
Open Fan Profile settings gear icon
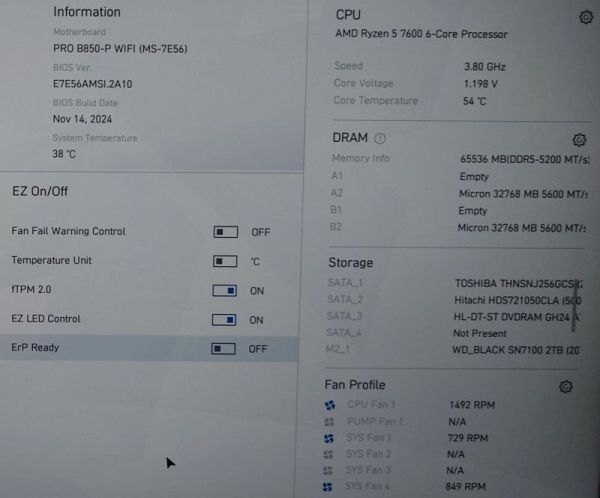tap(566, 386)
